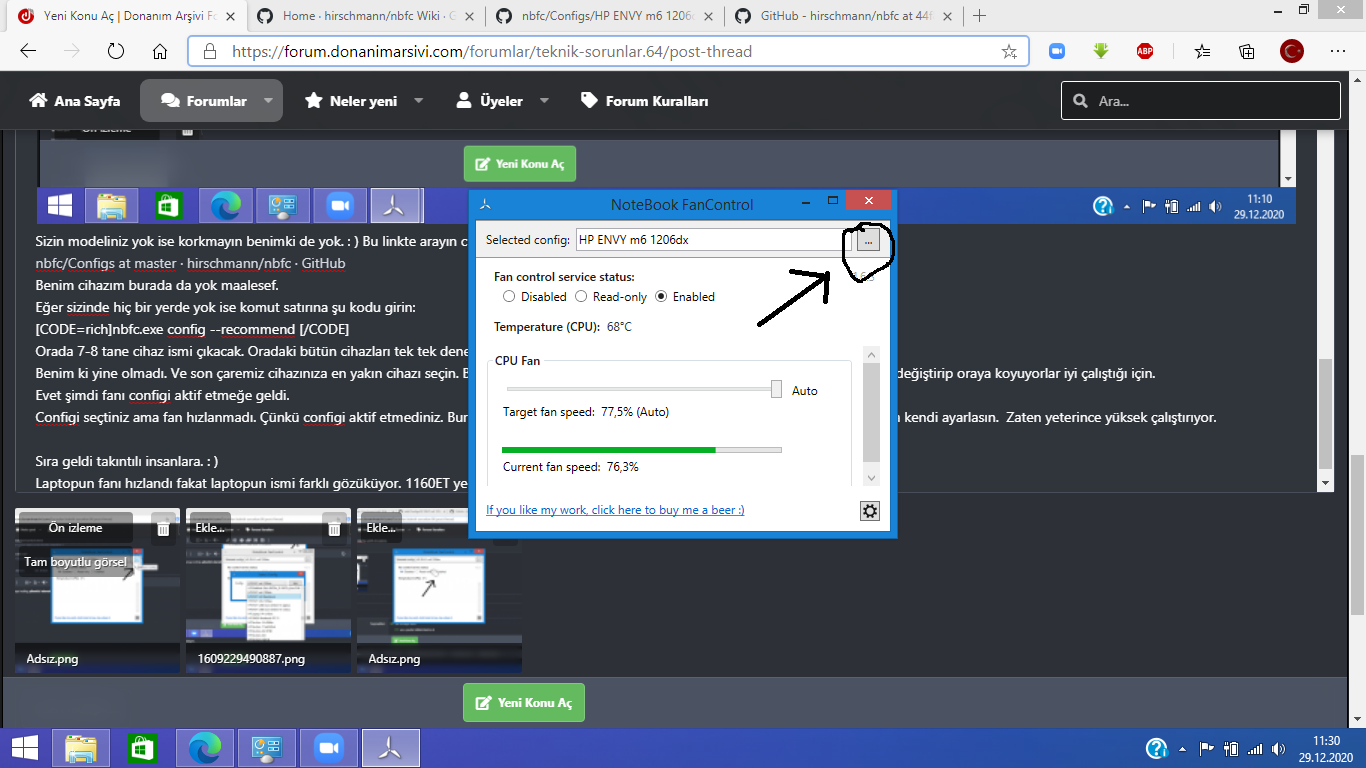Viewport: 1366px width, 768px height.
Task: Click the forum search box 'Ara...'
Action: [x=1201, y=101]
